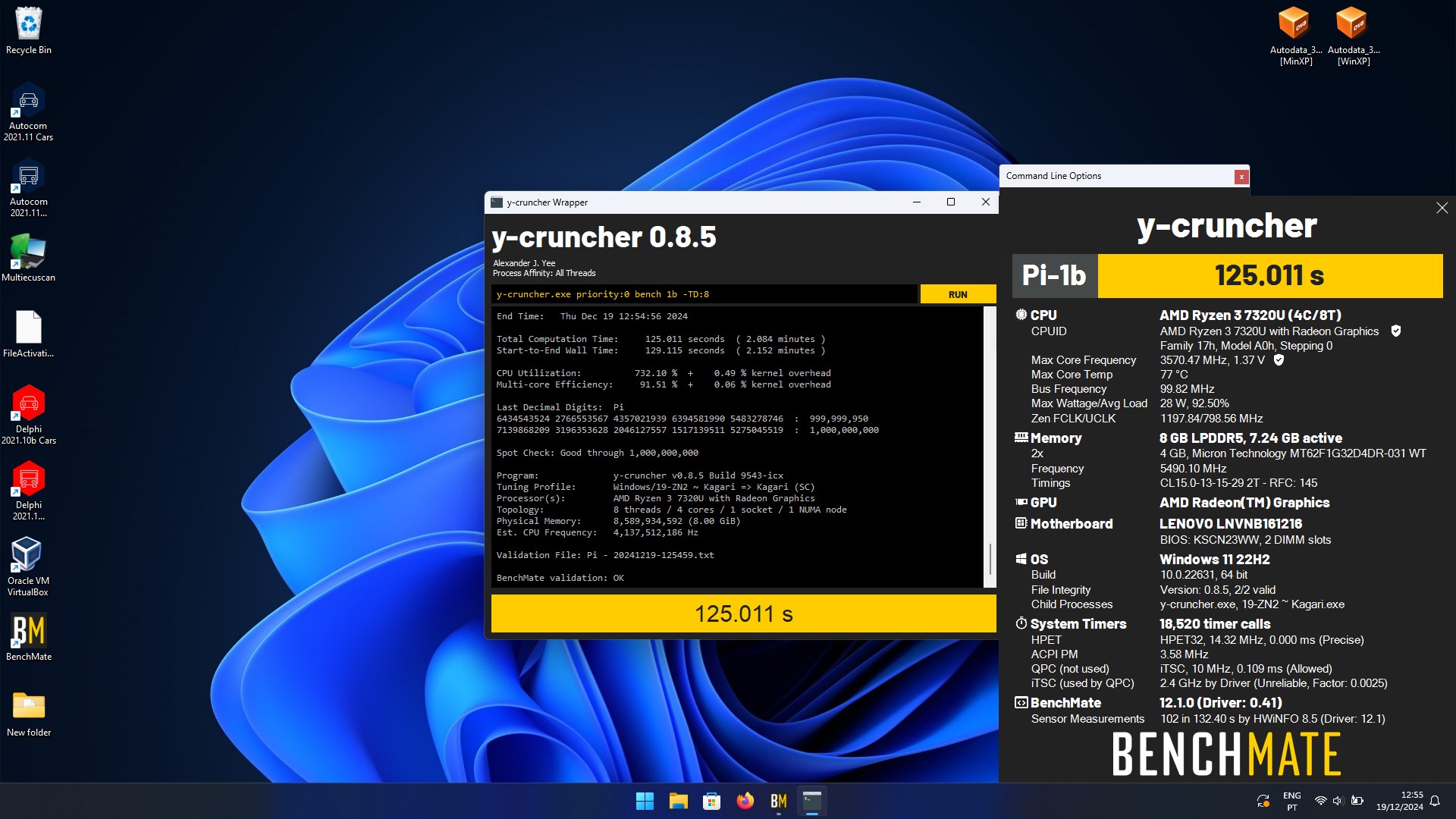
Task: Click the y-cruncher command line input field
Action: (704, 294)
